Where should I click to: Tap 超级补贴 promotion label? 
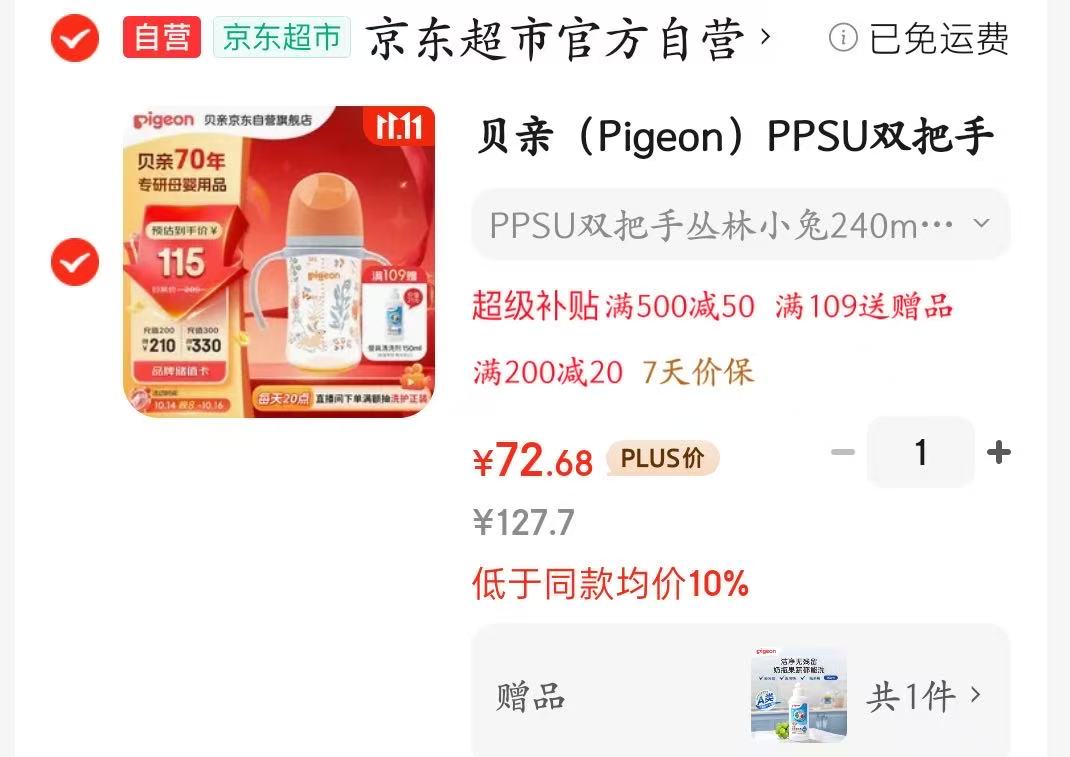tap(536, 306)
